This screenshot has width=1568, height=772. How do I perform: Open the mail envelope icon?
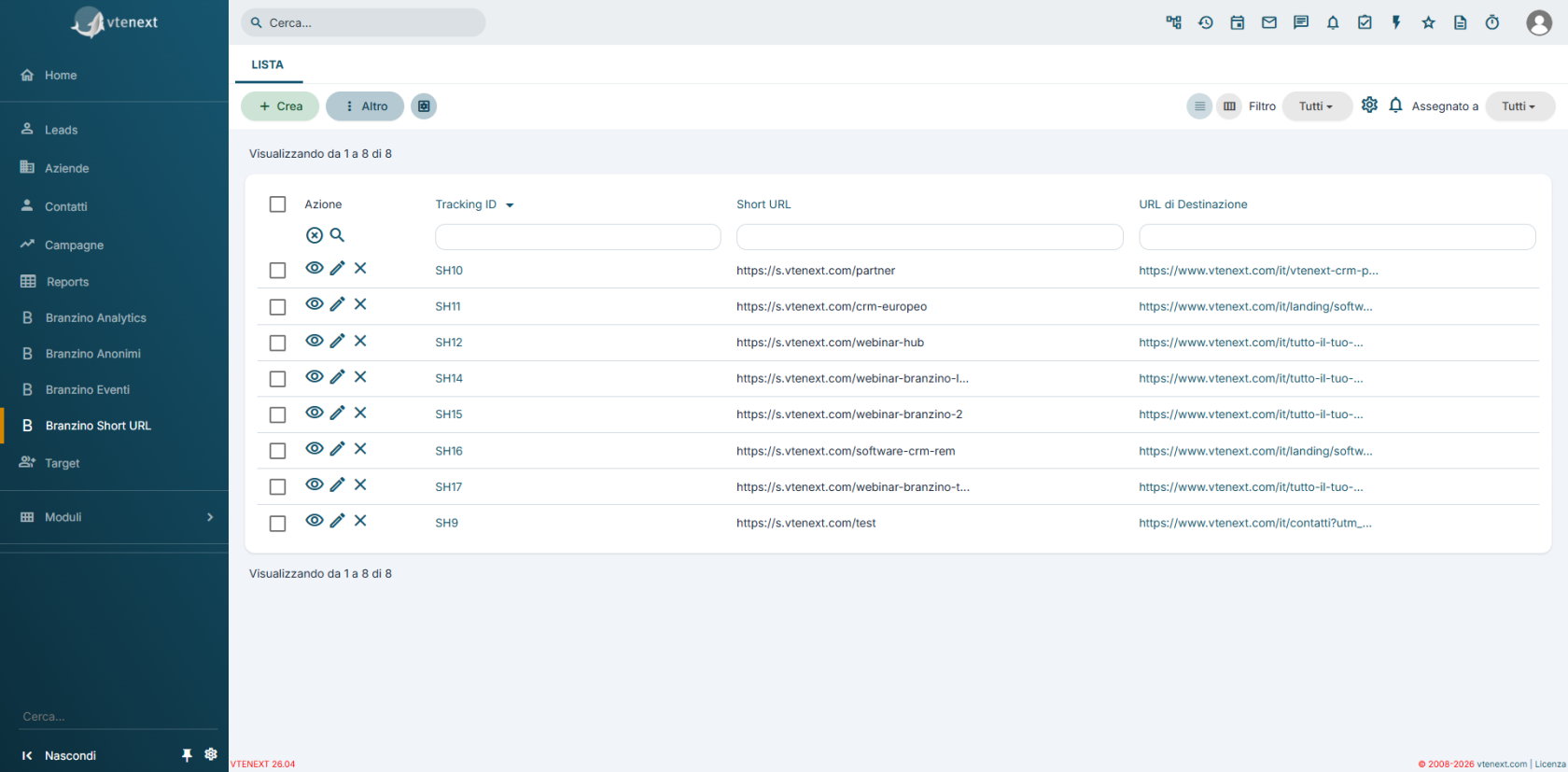coord(1269,22)
